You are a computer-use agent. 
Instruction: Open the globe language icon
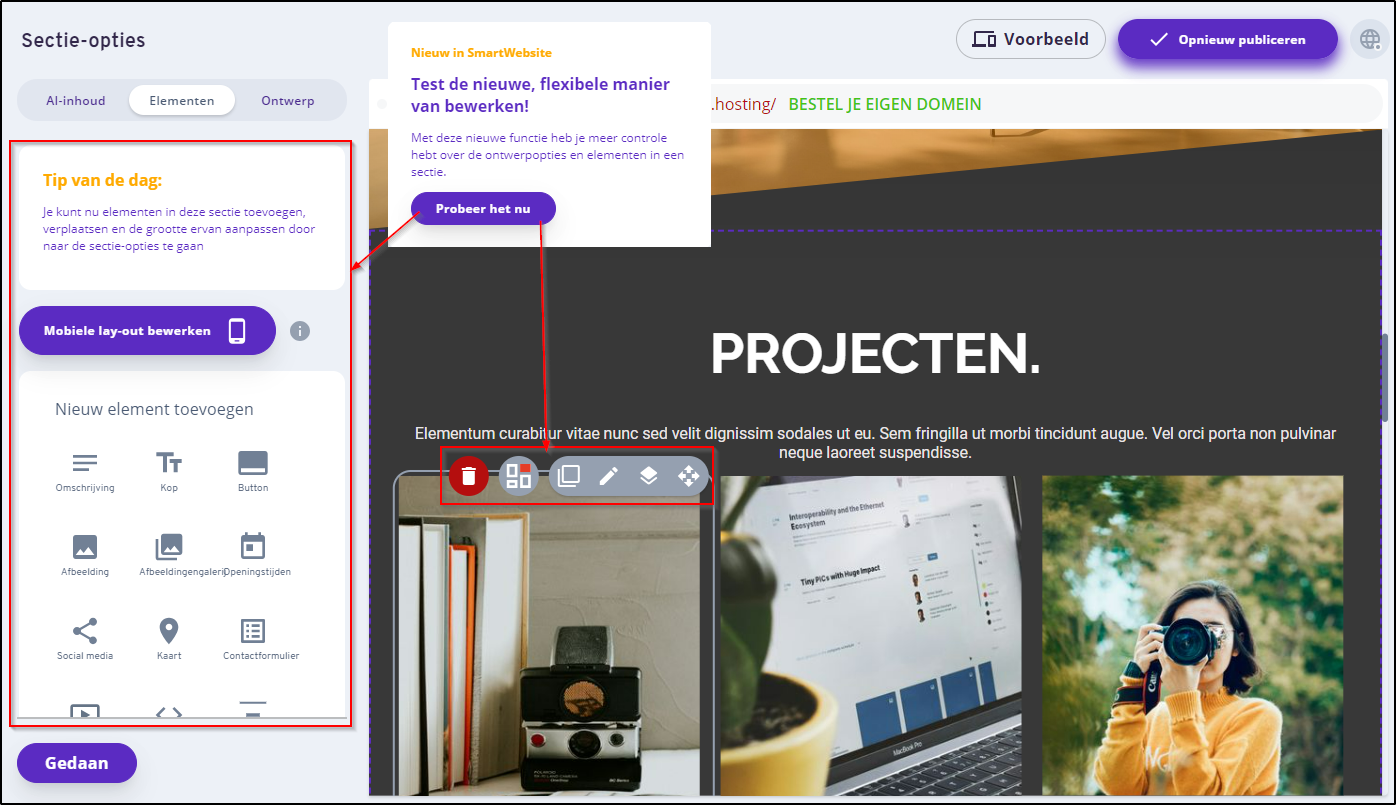pos(1369,40)
